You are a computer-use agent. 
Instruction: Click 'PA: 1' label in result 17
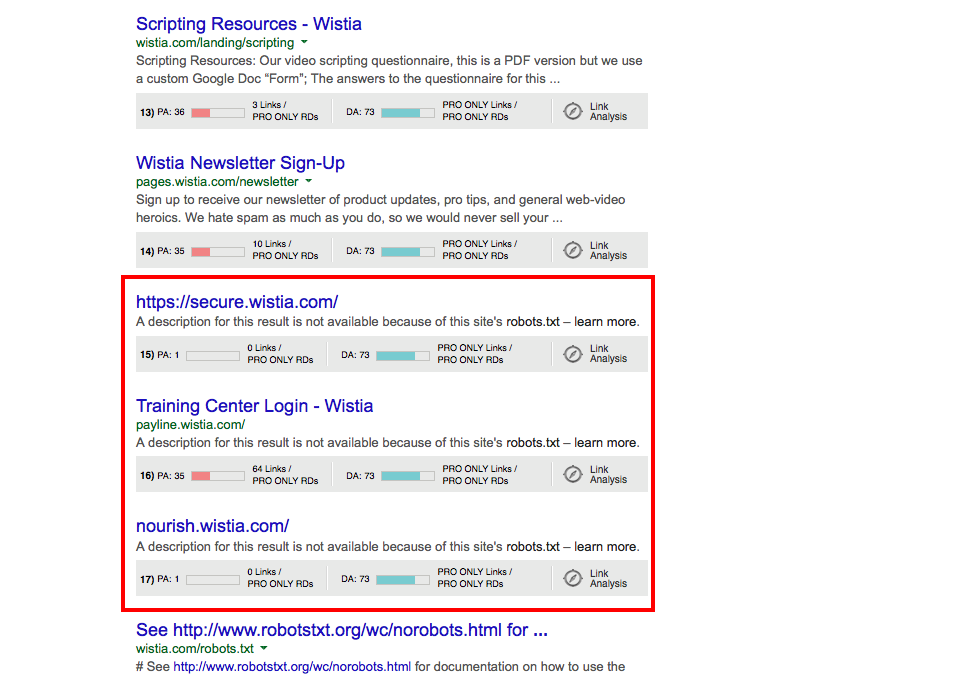(x=168, y=579)
